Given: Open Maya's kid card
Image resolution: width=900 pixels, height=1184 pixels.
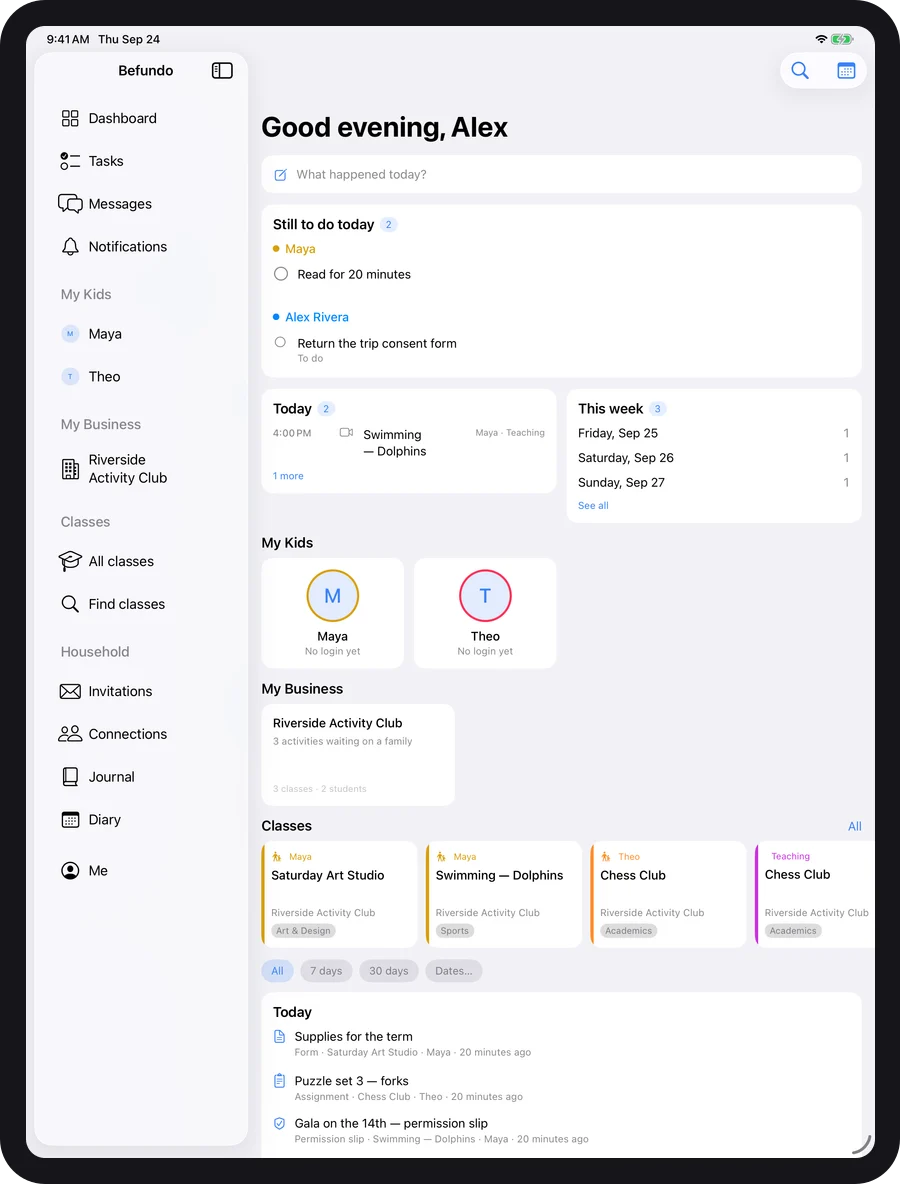Looking at the screenshot, I should [x=332, y=612].
